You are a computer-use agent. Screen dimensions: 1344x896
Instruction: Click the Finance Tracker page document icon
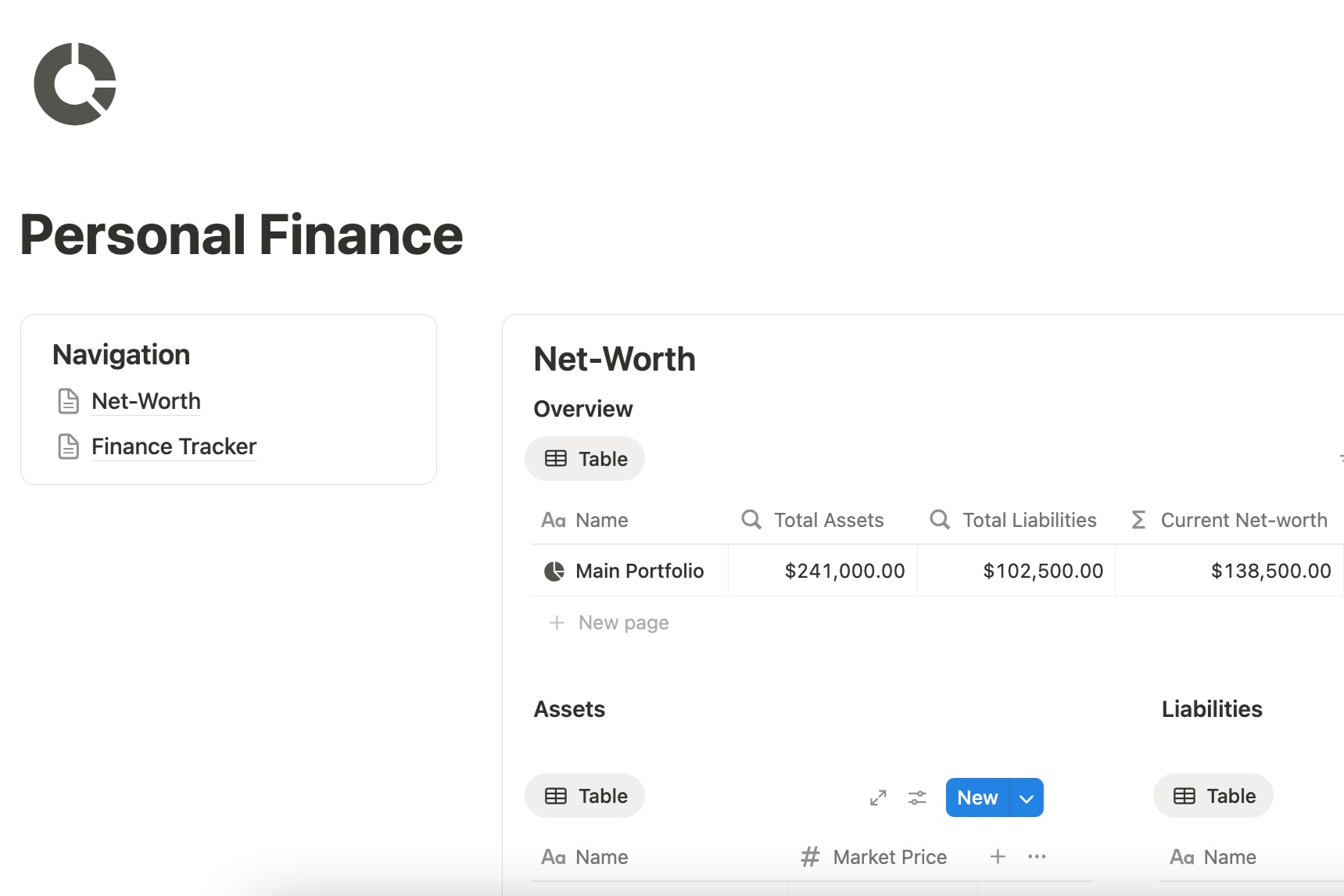point(69,446)
